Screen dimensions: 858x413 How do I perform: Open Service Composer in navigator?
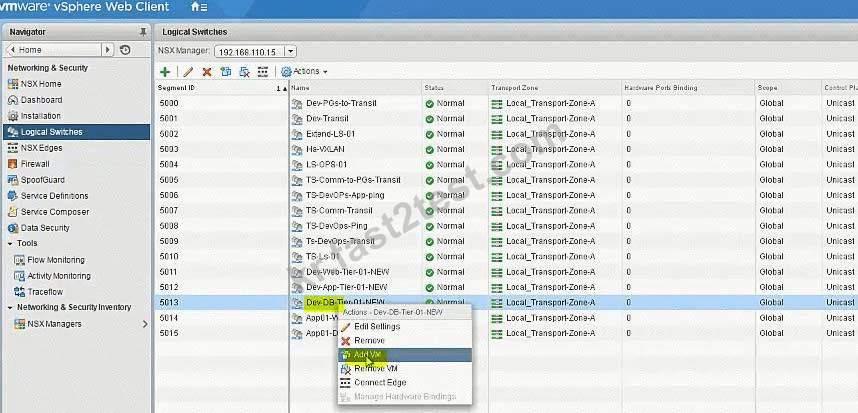pos(55,212)
